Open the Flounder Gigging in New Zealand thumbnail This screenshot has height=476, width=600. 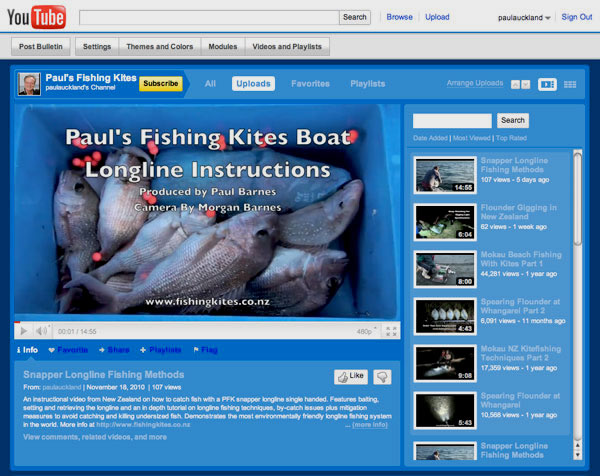[x=445, y=222]
